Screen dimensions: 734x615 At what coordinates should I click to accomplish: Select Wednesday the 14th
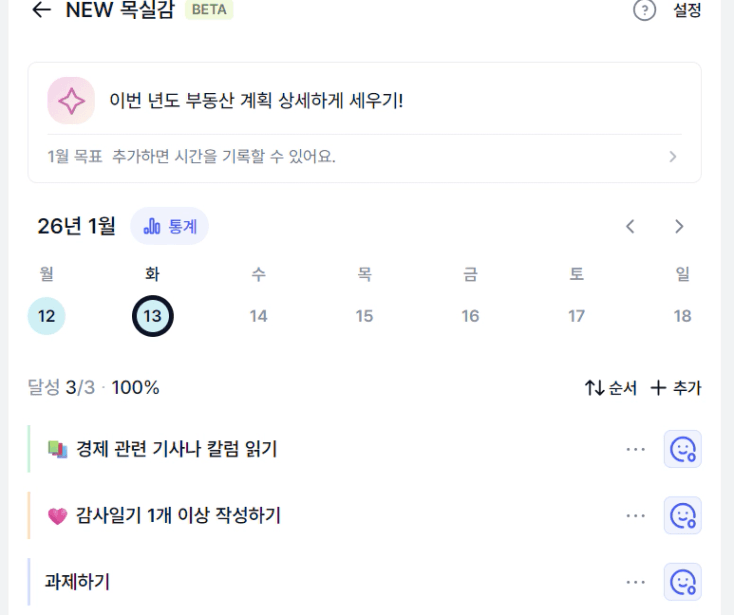tap(258, 316)
